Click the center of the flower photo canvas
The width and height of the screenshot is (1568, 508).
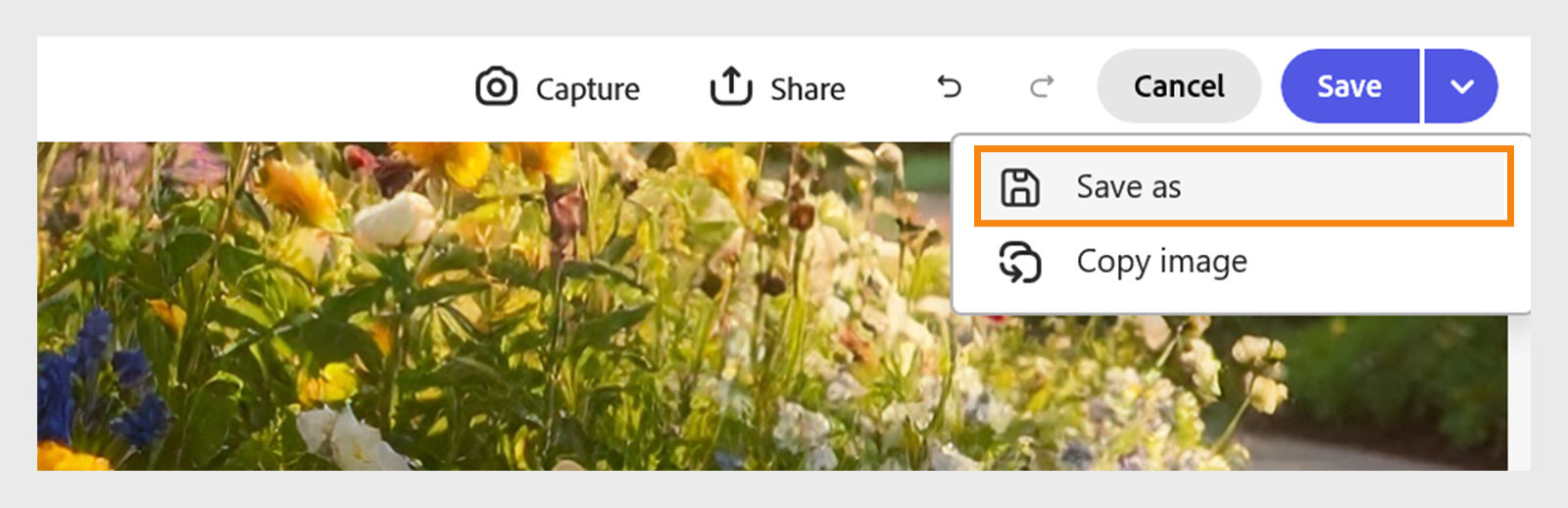point(772,306)
